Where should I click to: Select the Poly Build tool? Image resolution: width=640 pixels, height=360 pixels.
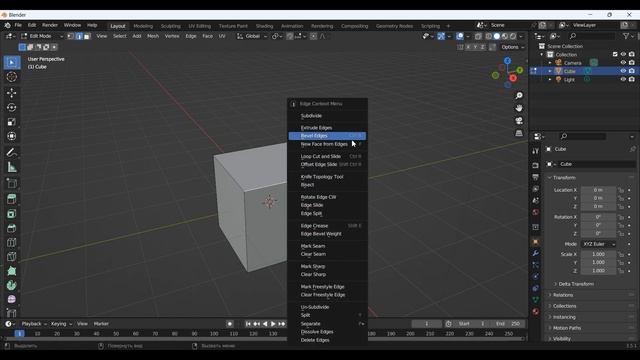[11, 271]
